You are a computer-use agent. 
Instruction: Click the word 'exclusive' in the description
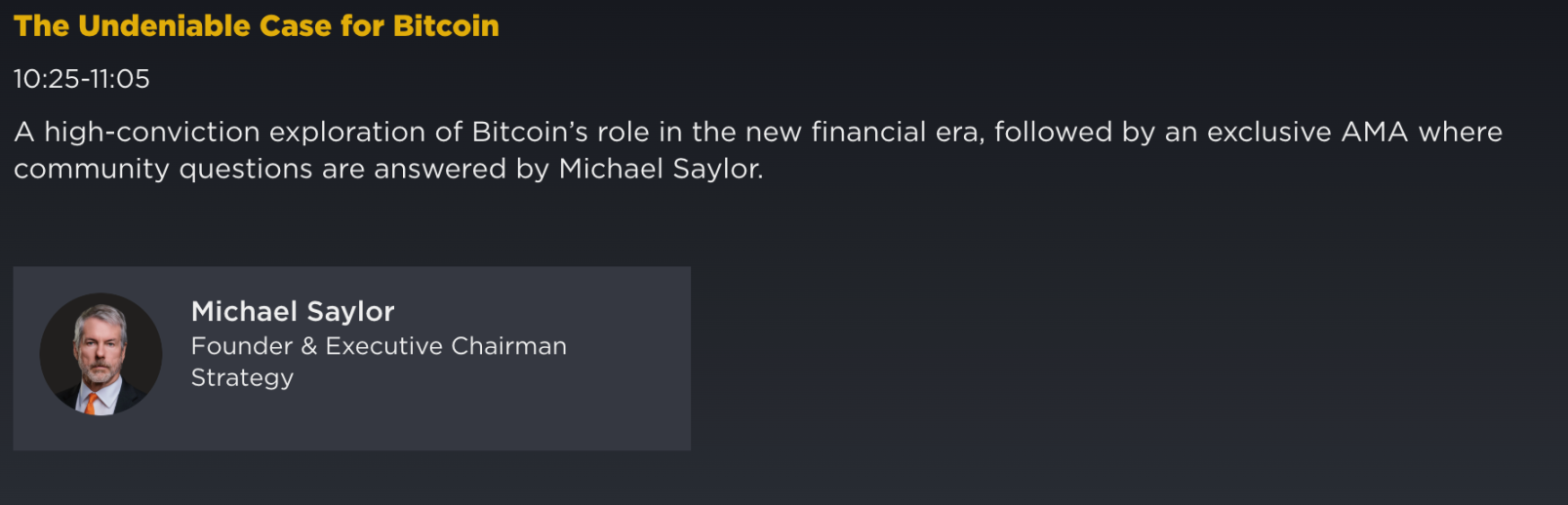click(1268, 133)
